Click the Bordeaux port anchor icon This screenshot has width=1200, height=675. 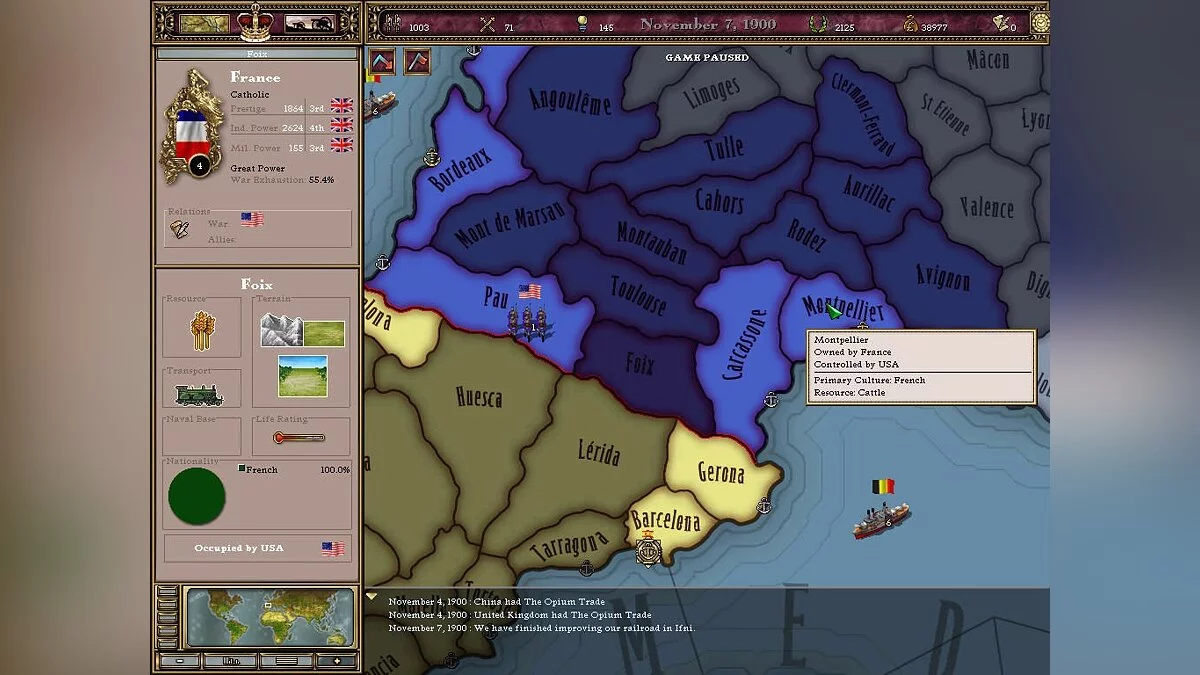click(431, 158)
